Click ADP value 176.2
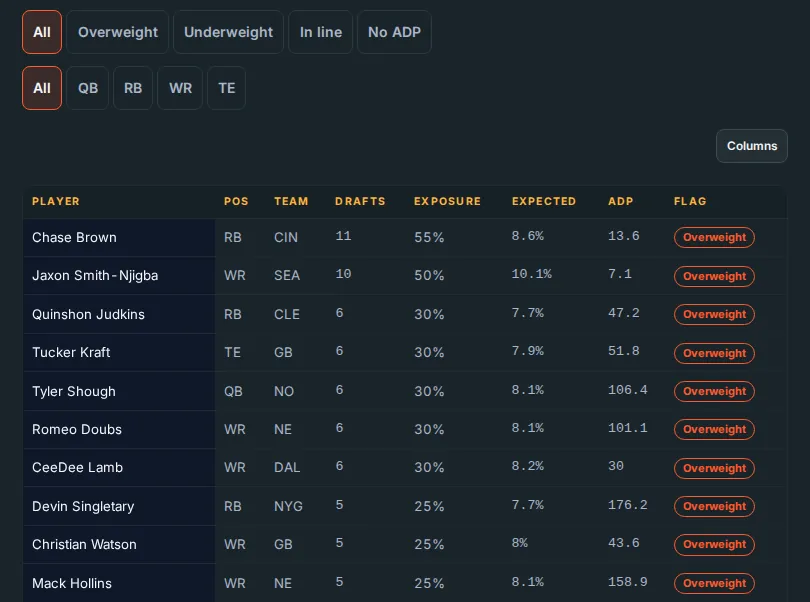Screen dimensions: 810x602 (x=628, y=505)
